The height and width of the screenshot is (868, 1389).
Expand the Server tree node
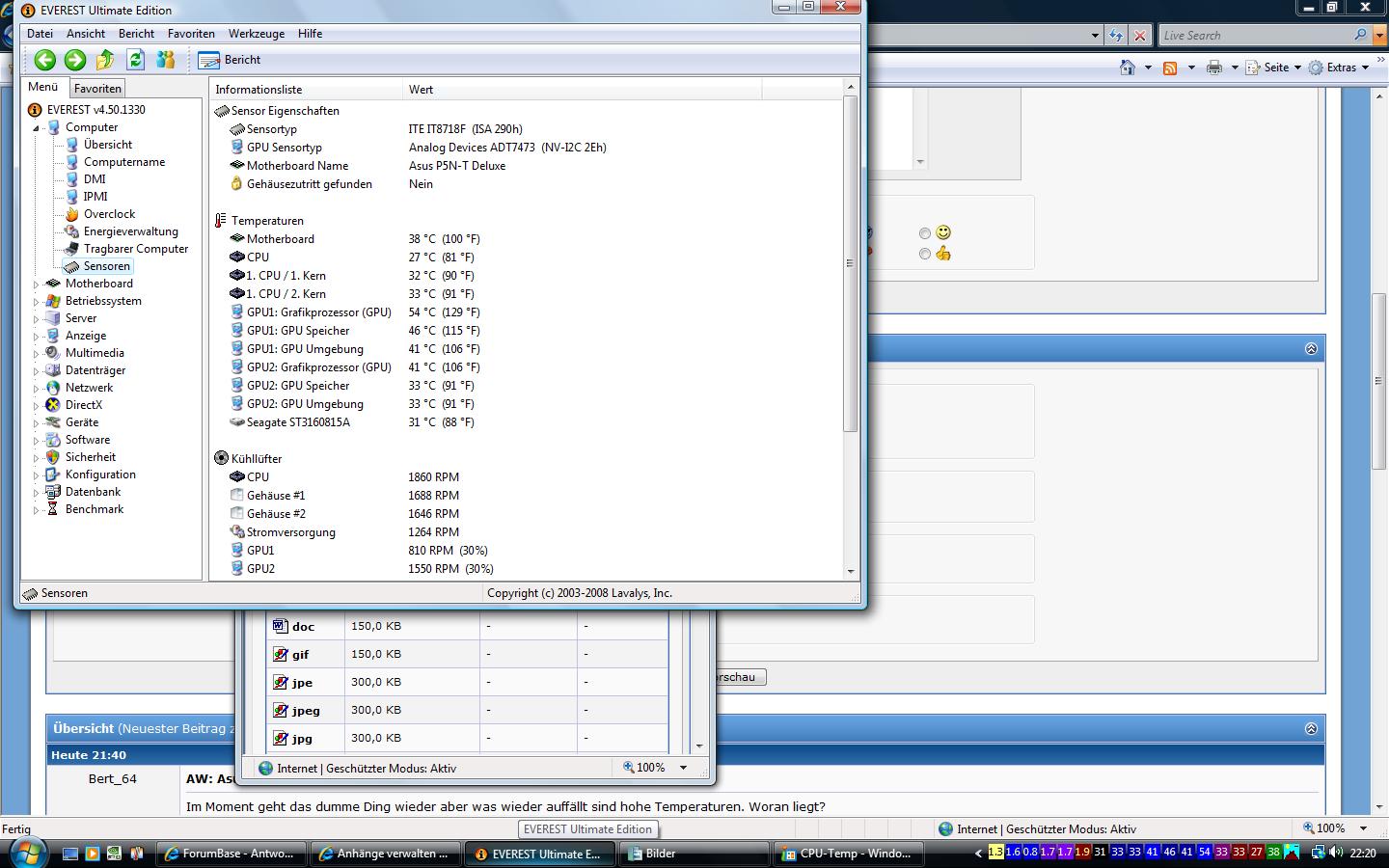click(x=37, y=318)
